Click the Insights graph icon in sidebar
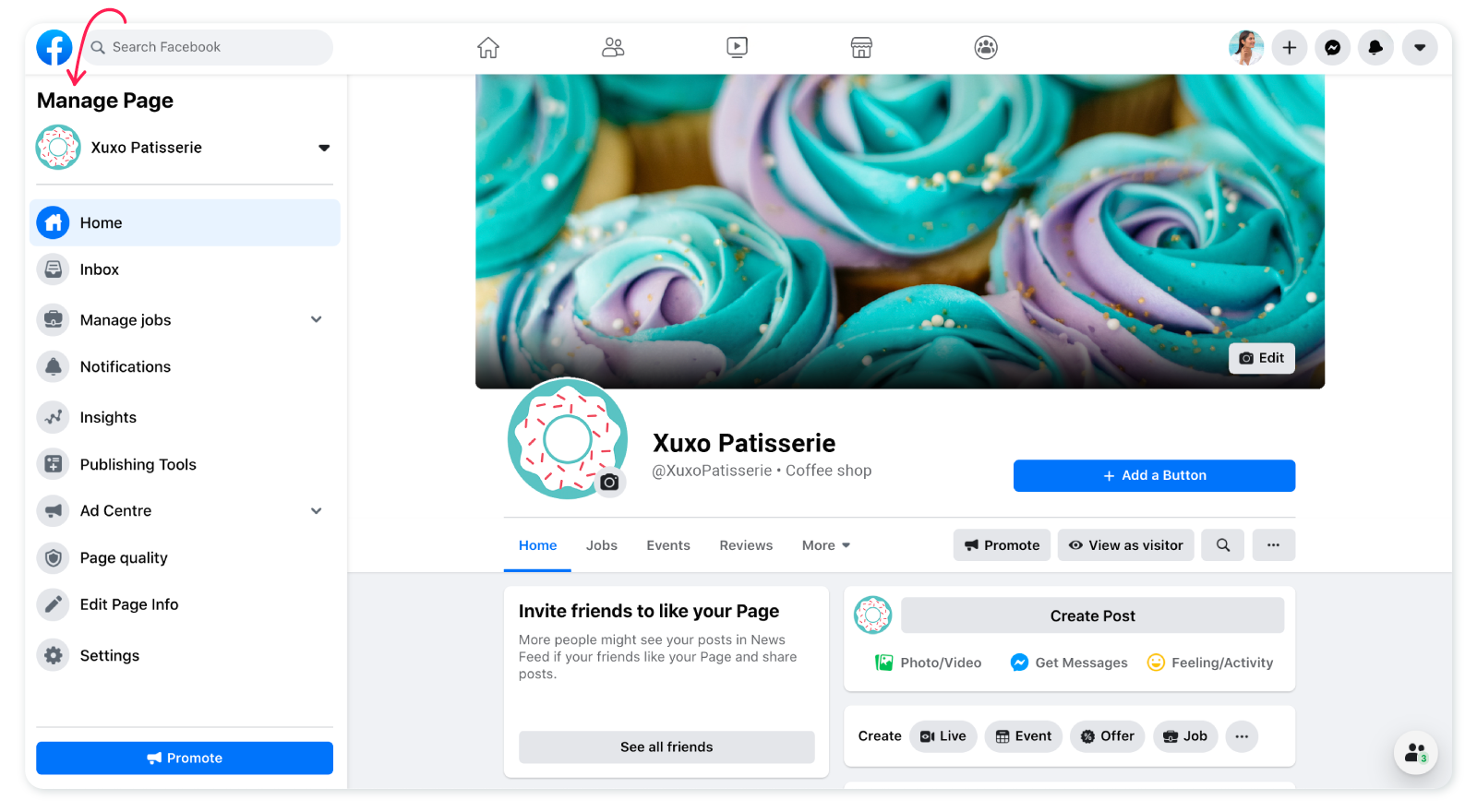1477x812 pixels. point(54,417)
